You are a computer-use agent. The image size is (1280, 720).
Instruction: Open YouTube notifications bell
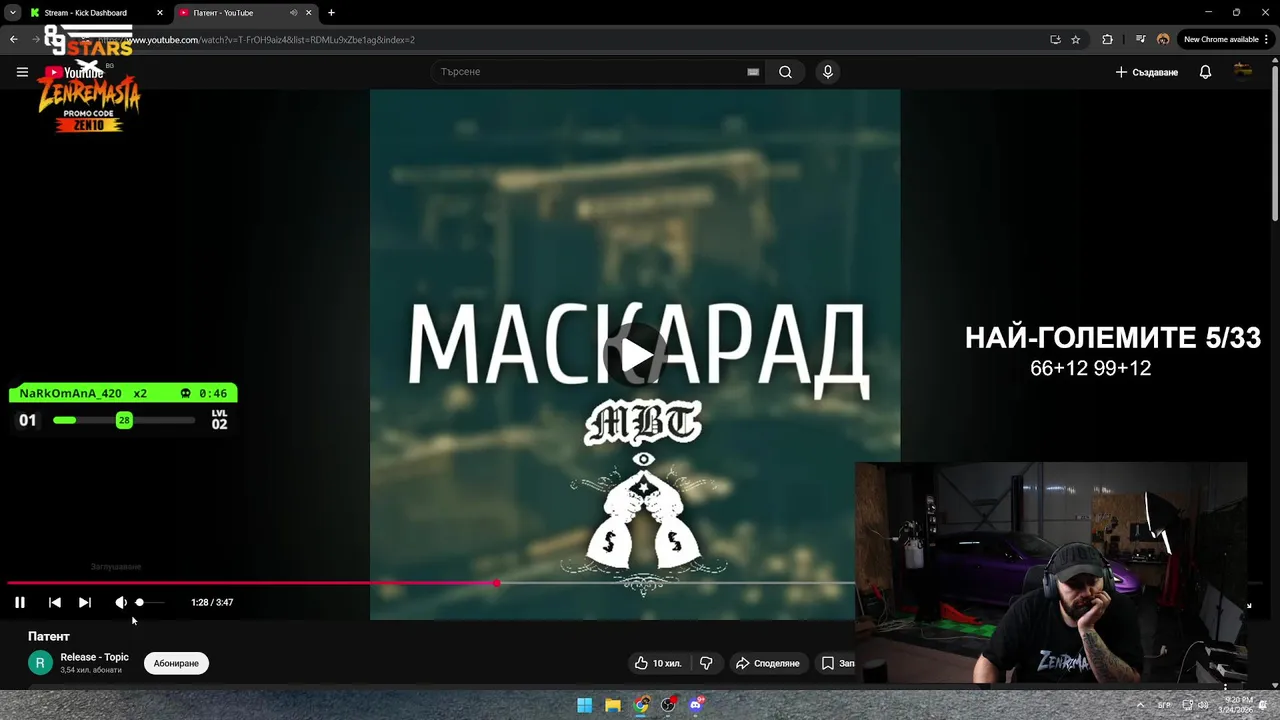(1205, 72)
